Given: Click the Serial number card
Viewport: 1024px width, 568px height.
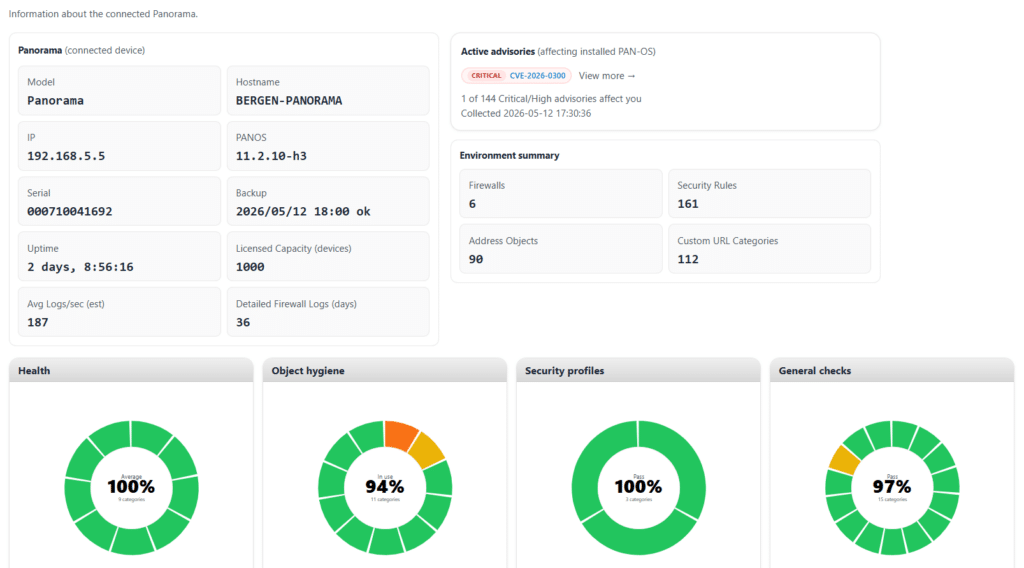Looking at the screenshot, I should (120, 202).
